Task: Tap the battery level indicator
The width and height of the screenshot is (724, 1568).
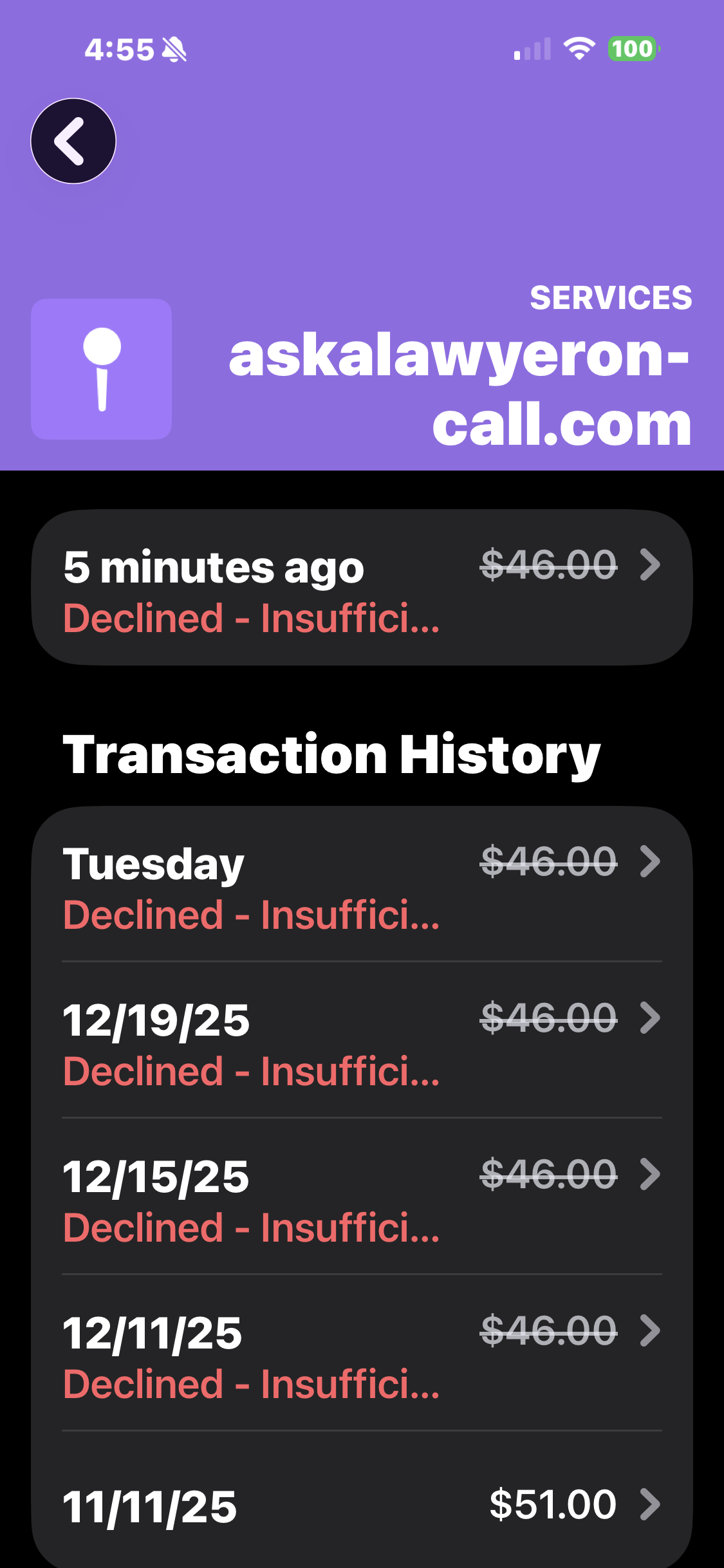Action: (x=633, y=49)
